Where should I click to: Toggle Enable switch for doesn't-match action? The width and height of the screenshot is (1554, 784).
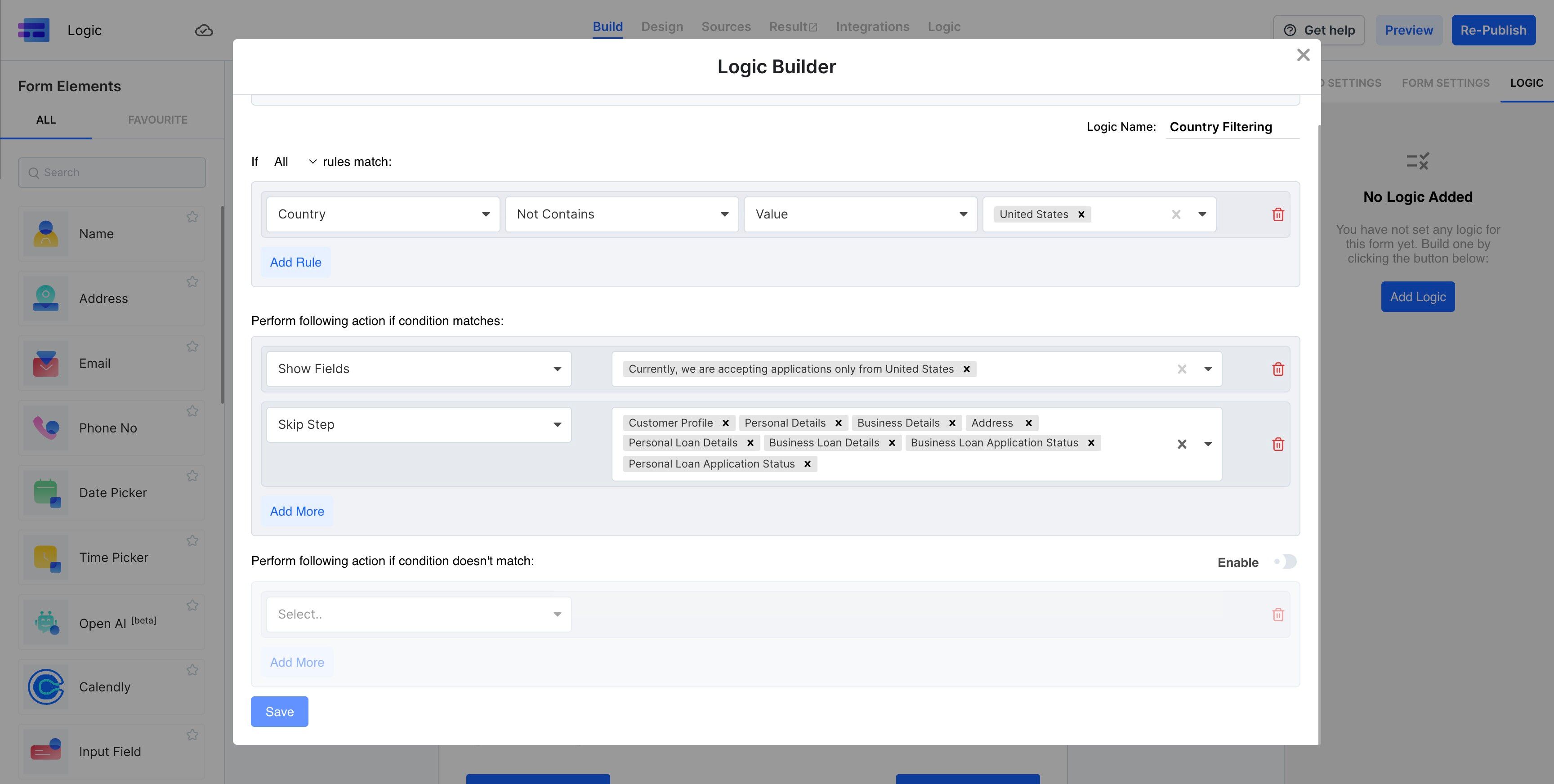[x=1285, y=561]
